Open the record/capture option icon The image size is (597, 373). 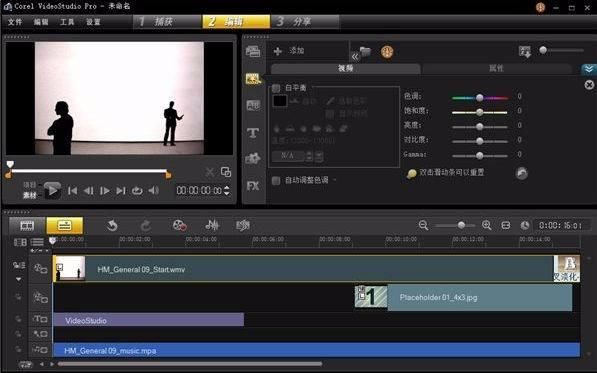(x=179, y=226)
